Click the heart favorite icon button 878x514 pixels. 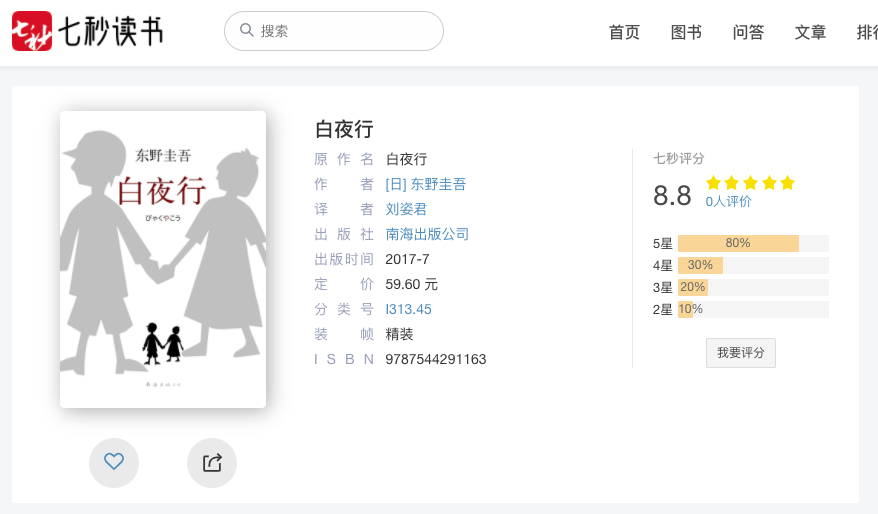tap(114, 462)
